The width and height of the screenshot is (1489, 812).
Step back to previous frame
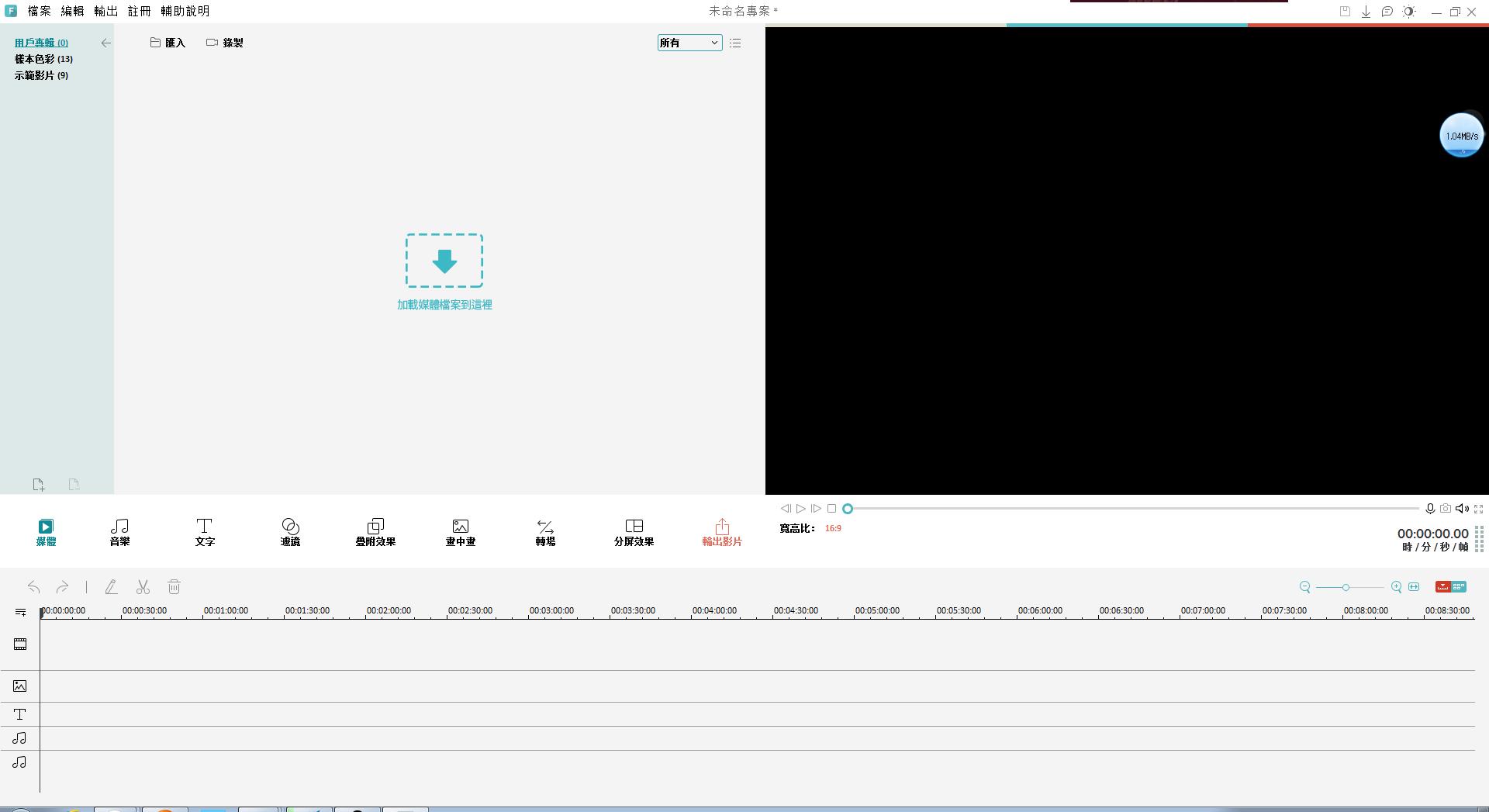[786, 509]
